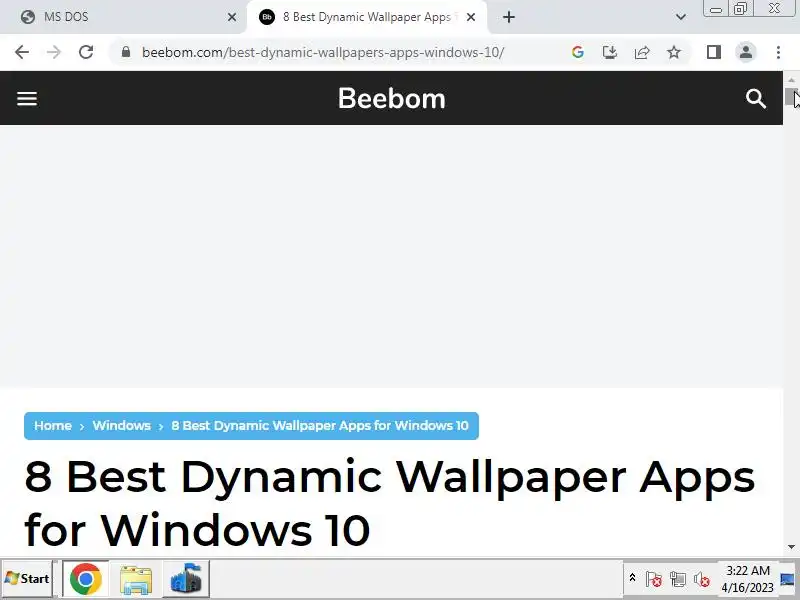Click the vertical scrollbar thumb
Viewport: 800px width, 600px height.
pyautogui.click(x=791, y=97)
